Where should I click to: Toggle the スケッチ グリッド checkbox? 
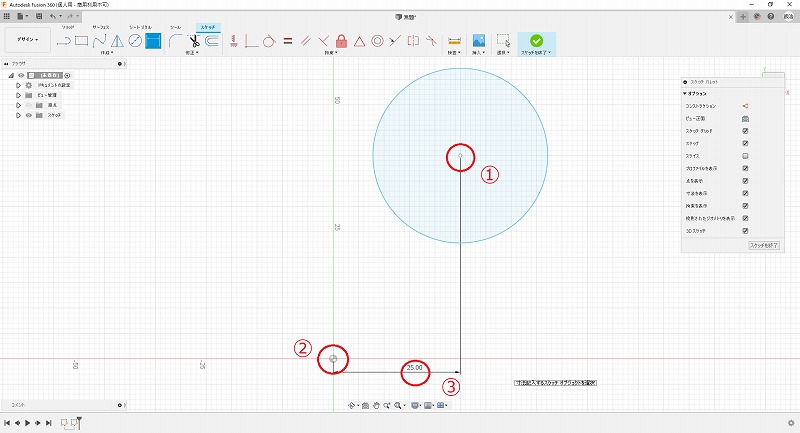click(x=746, y=131)
